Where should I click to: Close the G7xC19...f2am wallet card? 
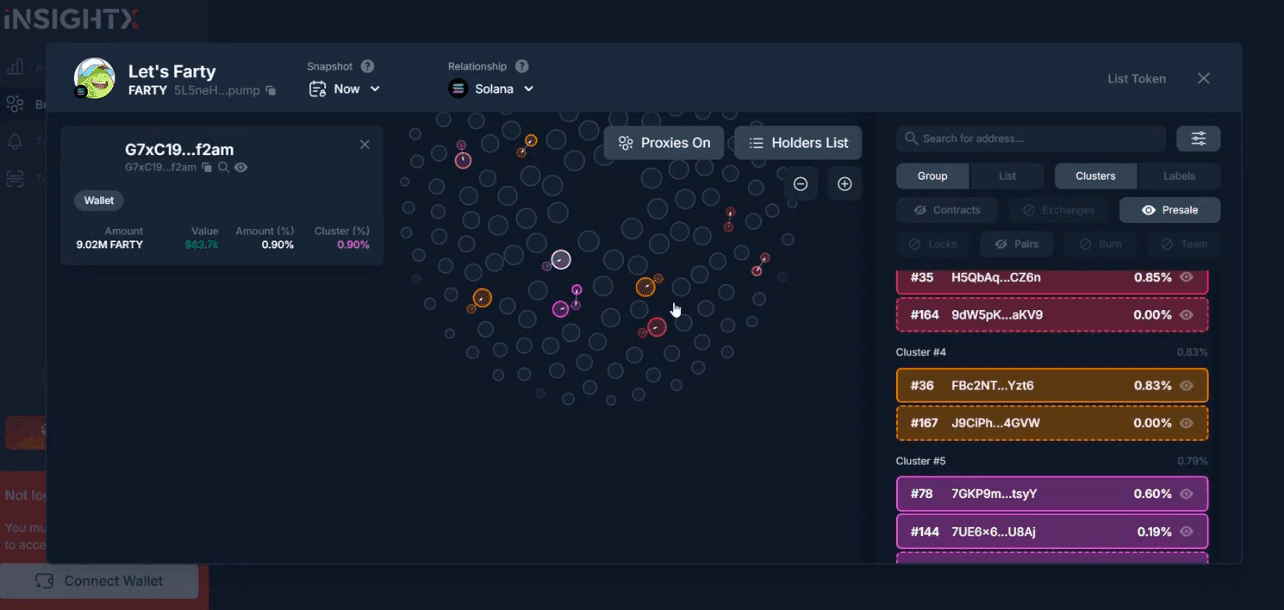click(x=365, y=145)
